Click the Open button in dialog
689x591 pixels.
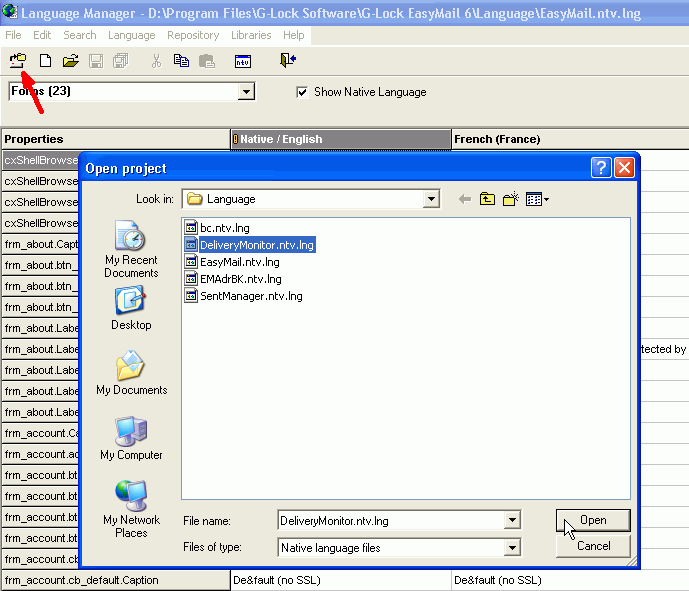coord(593,520)
